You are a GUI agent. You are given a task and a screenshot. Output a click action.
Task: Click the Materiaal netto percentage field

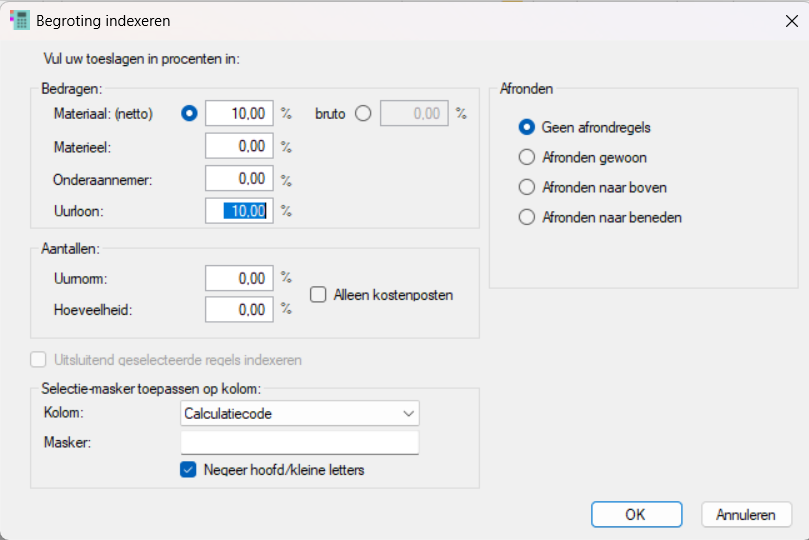point(238,114)
